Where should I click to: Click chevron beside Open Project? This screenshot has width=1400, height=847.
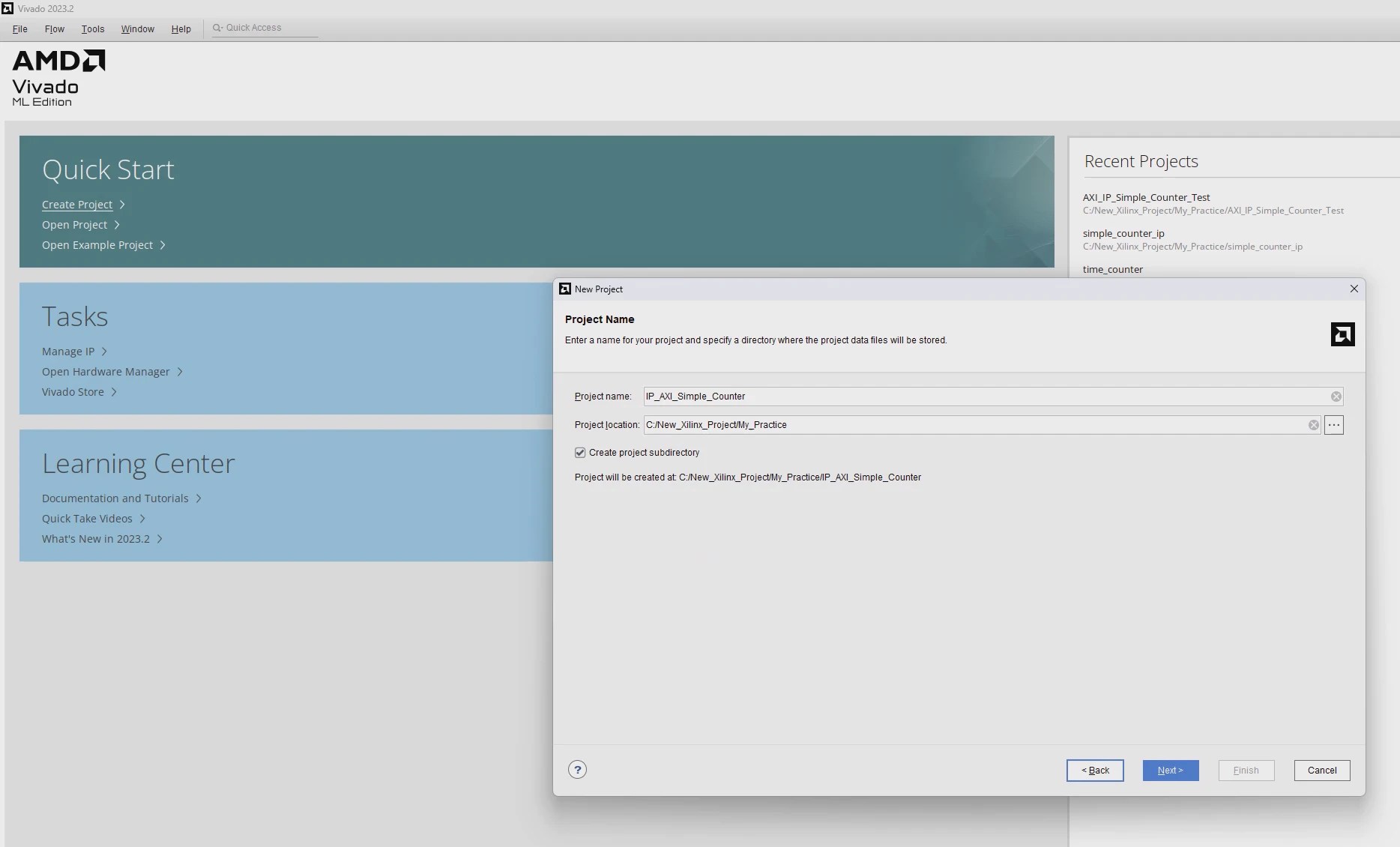pyautogui.click(x=117, y=225)
